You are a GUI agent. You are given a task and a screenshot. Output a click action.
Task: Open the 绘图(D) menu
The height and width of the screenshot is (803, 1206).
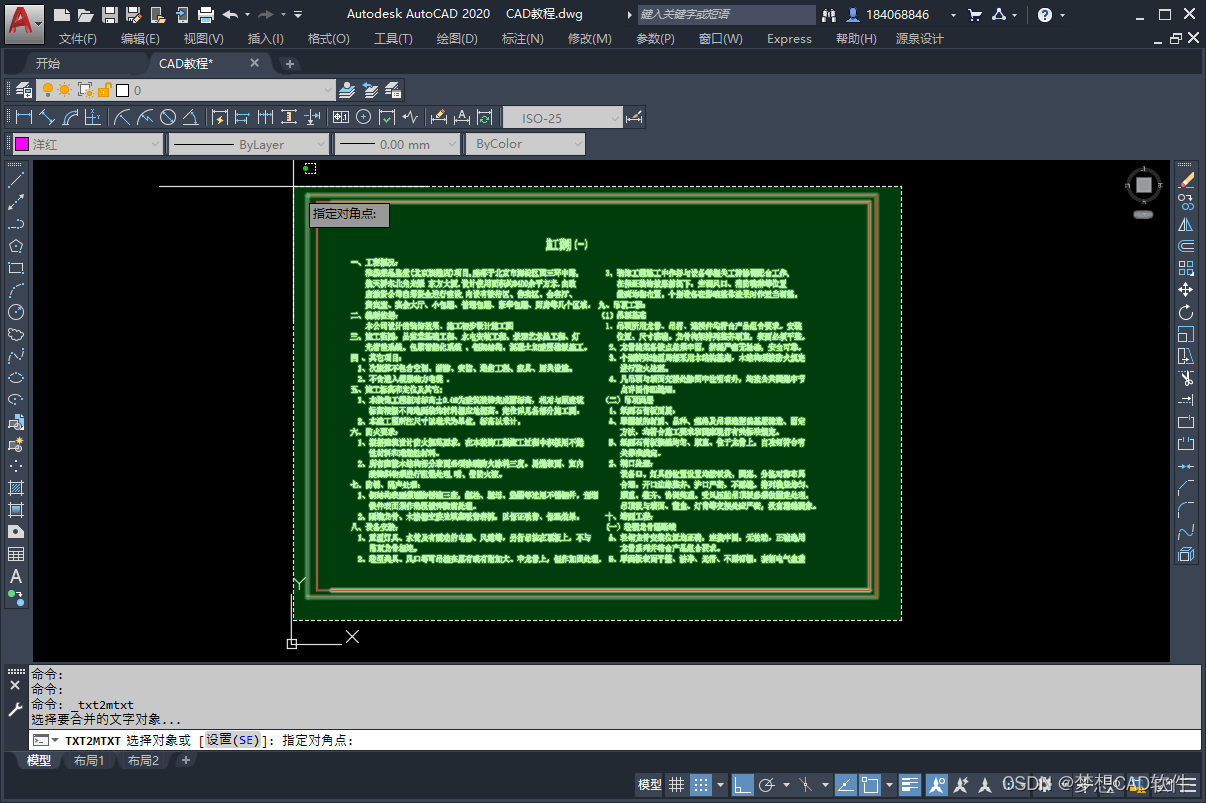click(457, 39)
